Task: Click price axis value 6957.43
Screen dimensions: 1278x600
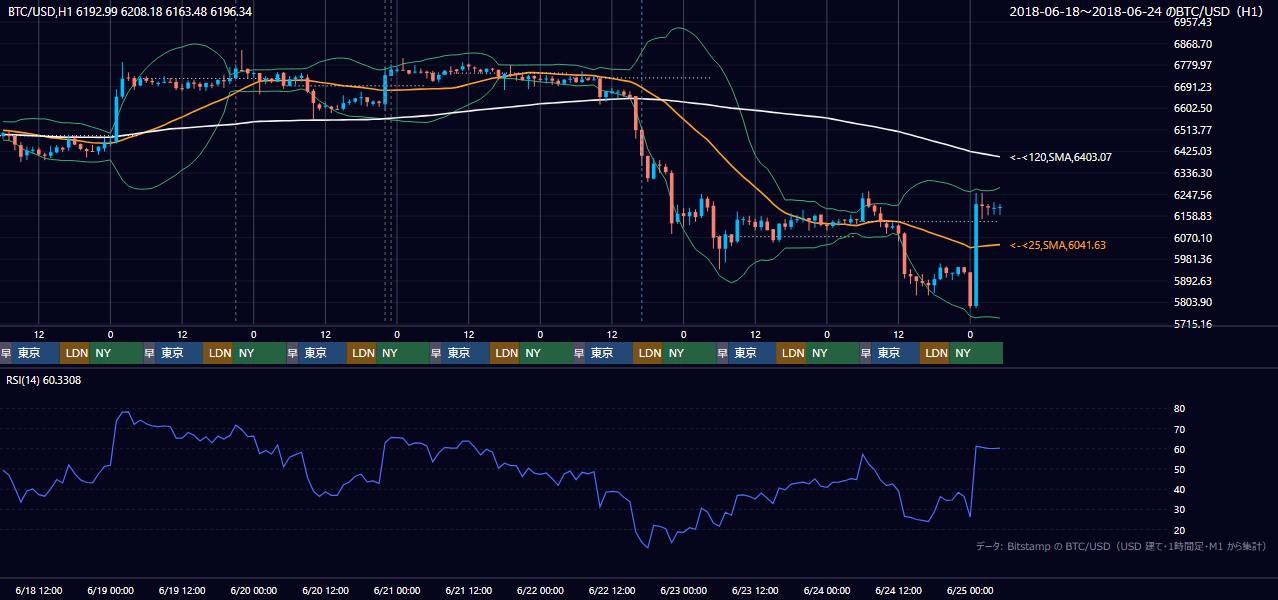Action: click(x=1193, y=22)
